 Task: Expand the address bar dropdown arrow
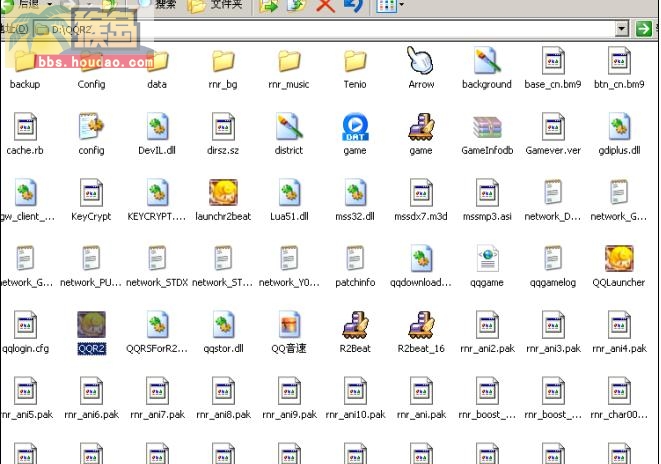click(621, 29)
